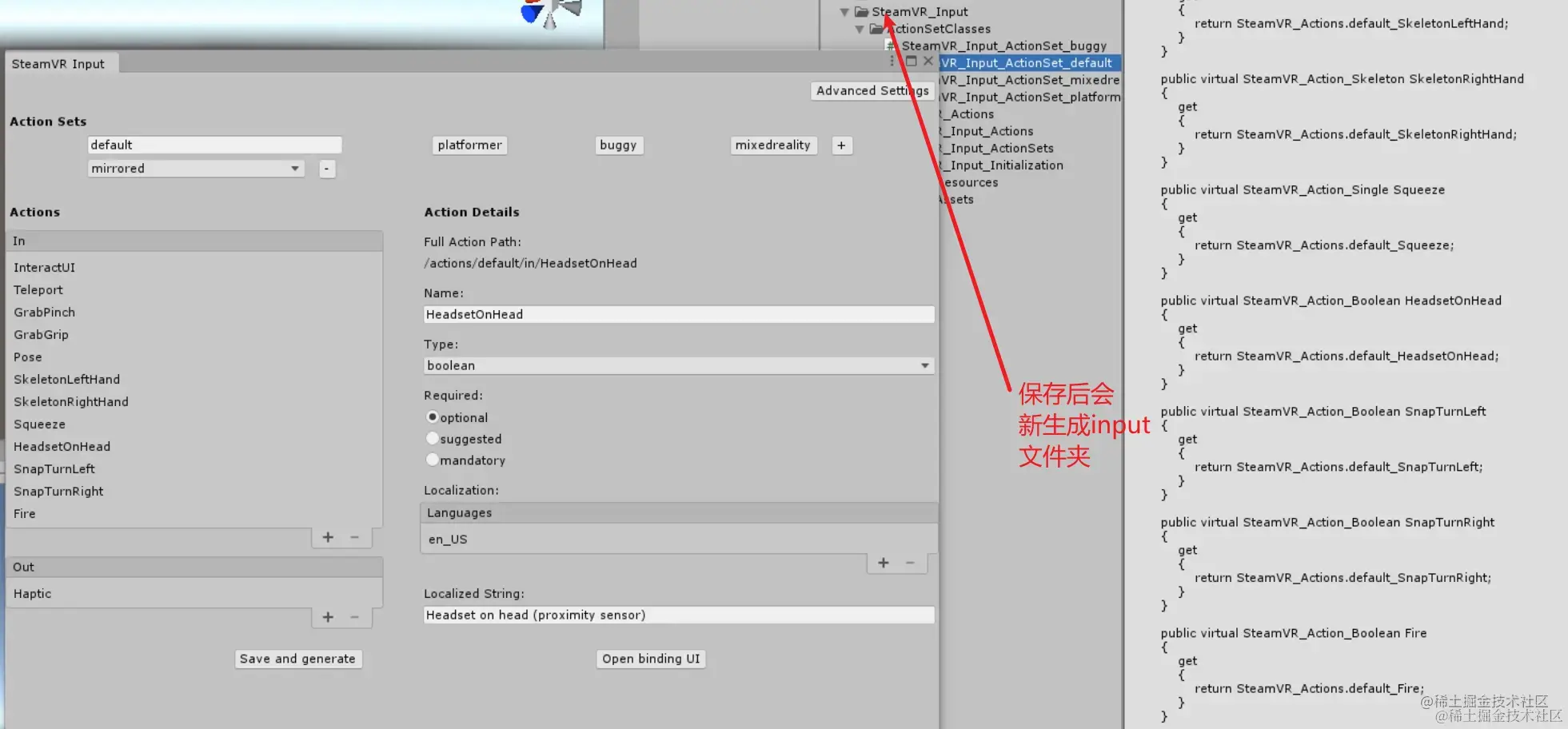The image size is (1568, 729).
Task: Open the Type dropdown showing boolean
Action: click(x=679, y=366)
